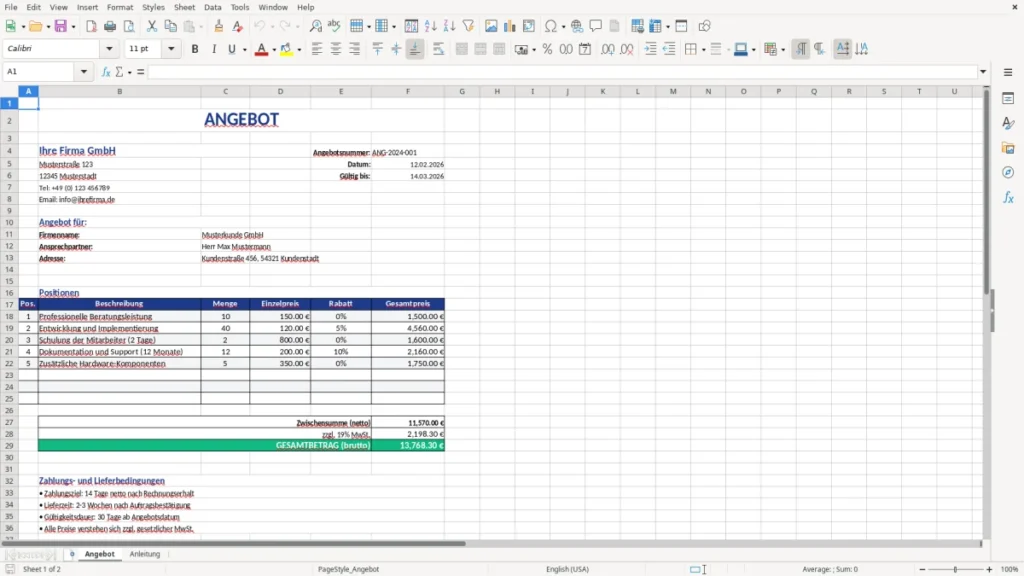Toggle Bold formatting

pyautogui.click(x=195, y=49)
